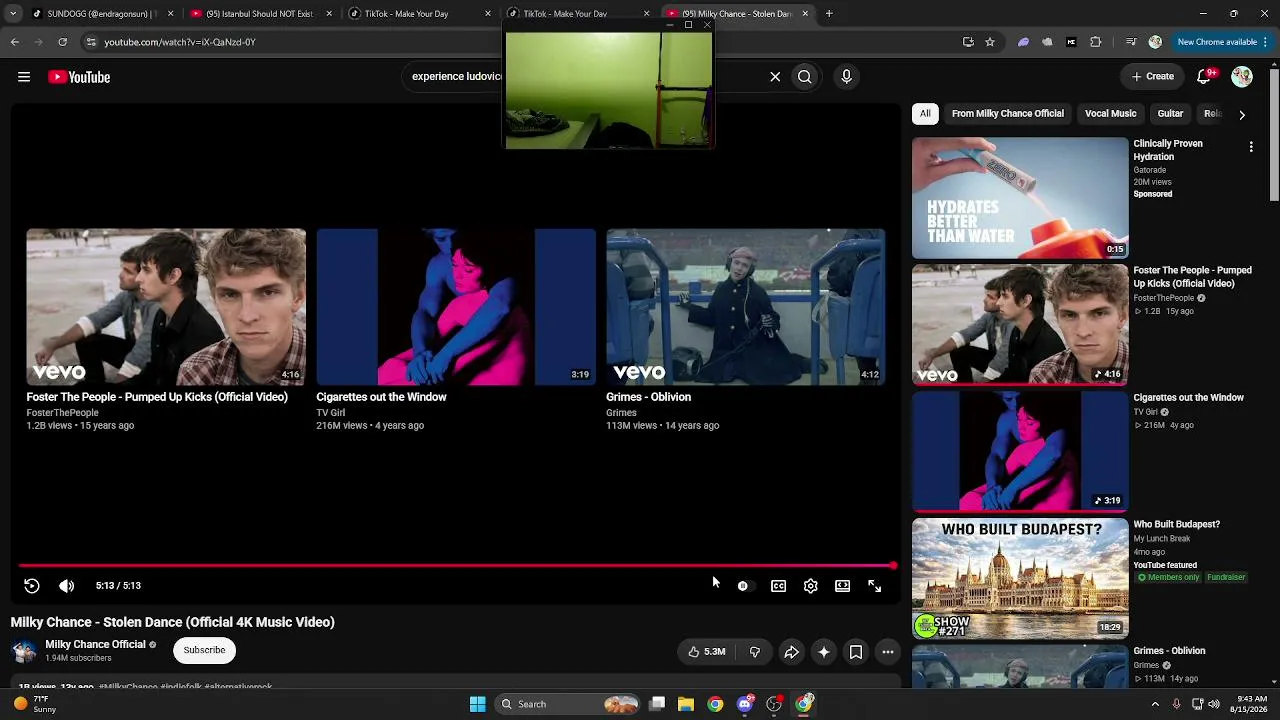Click the Fundraiser badge

coord(1226,577)
